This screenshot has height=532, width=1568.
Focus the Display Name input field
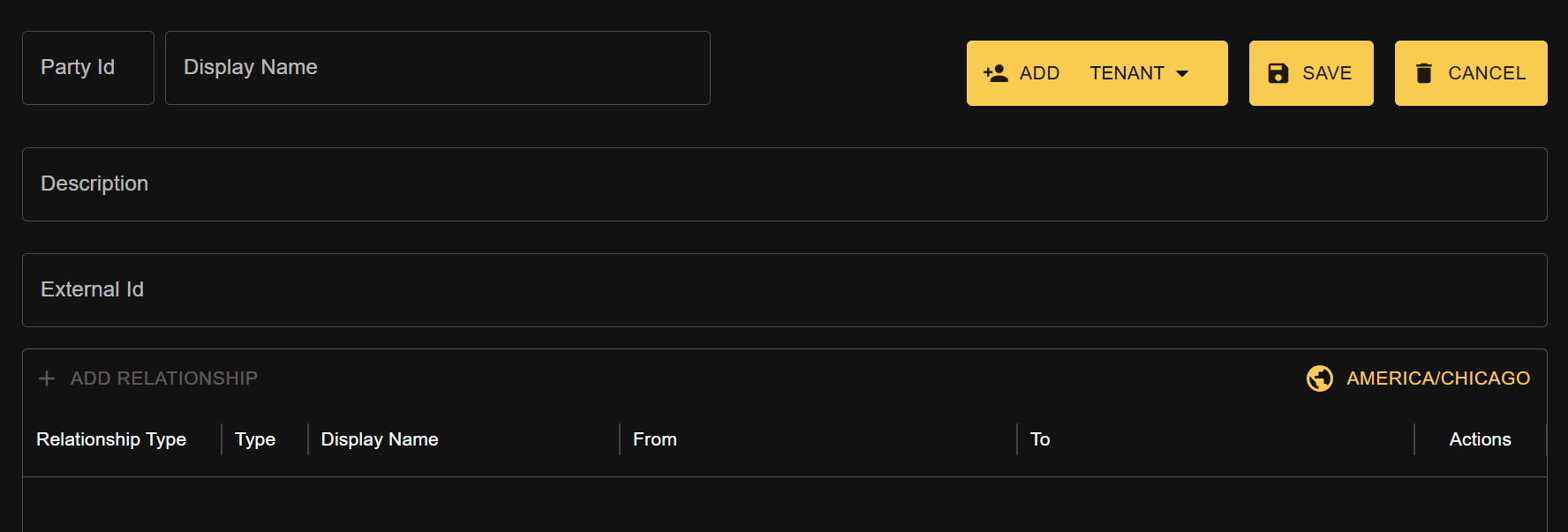438,68
